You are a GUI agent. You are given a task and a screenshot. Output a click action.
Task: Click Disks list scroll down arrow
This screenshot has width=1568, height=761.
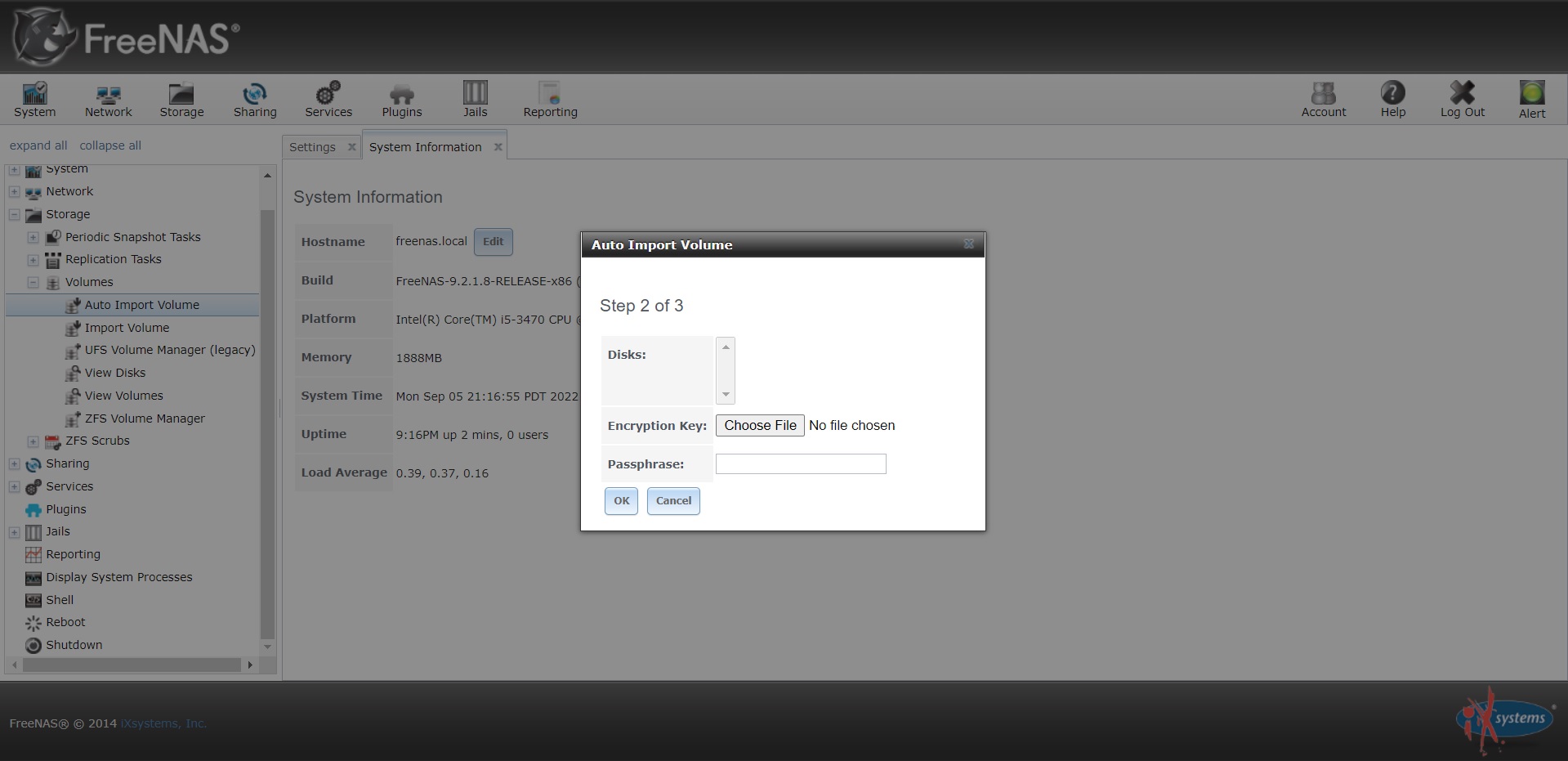pyautogui.click(x=726, y=394)
